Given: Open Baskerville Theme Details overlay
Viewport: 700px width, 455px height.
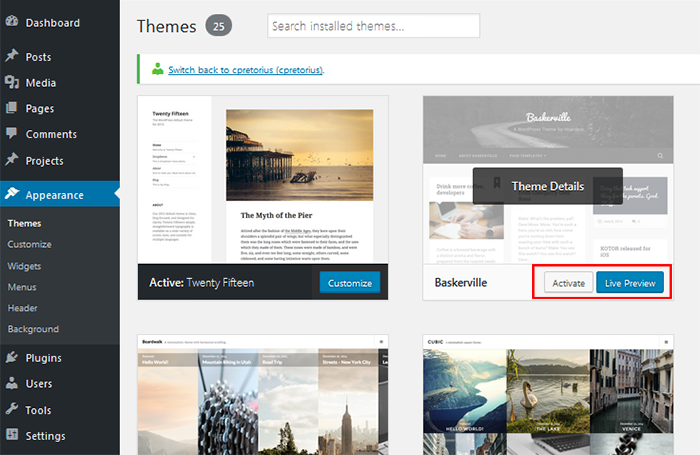Looking at the screenshot, I should tap(548, 186).
